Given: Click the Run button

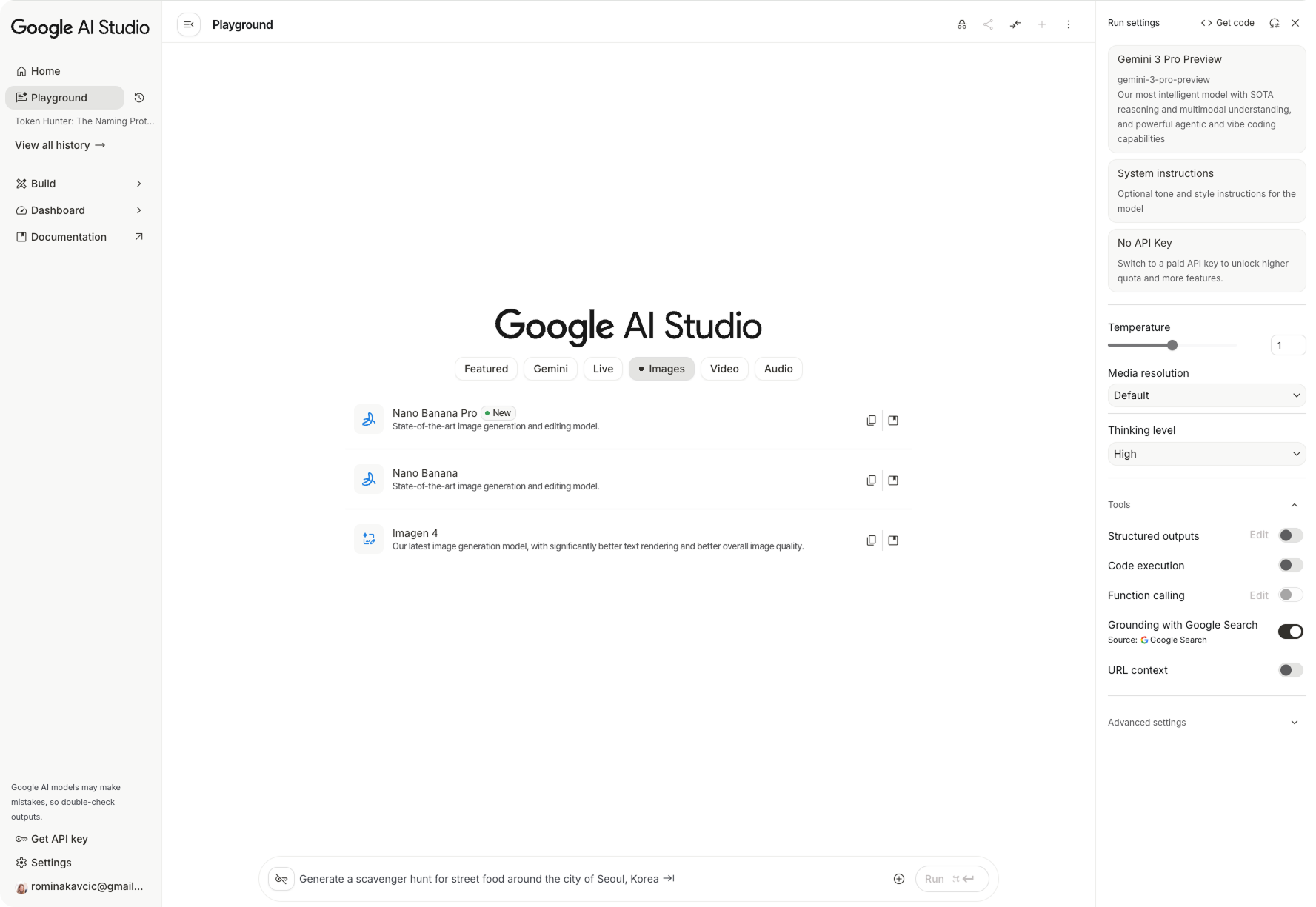Looking at the screenshot, I should coord(952,879).
